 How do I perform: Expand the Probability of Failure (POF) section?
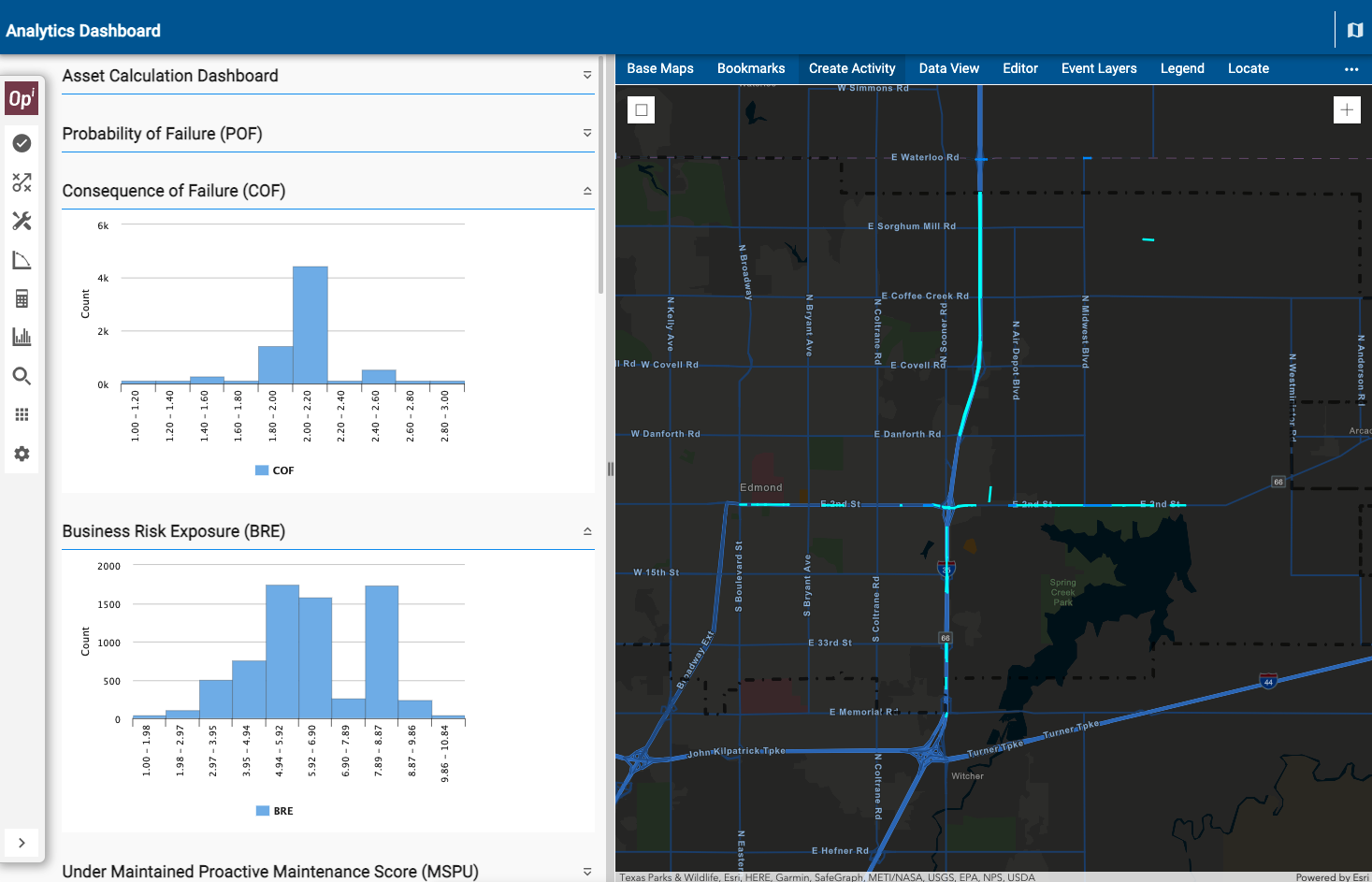[587, 133]
